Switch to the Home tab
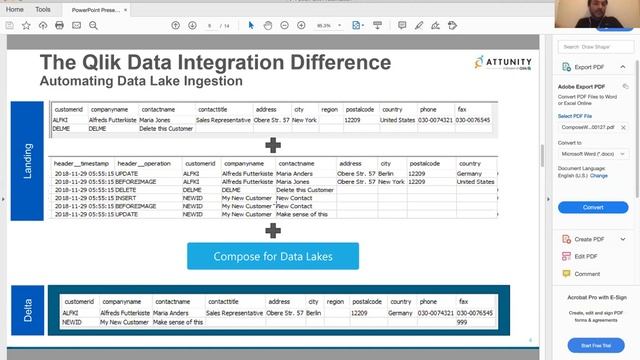 coord(15,9)
